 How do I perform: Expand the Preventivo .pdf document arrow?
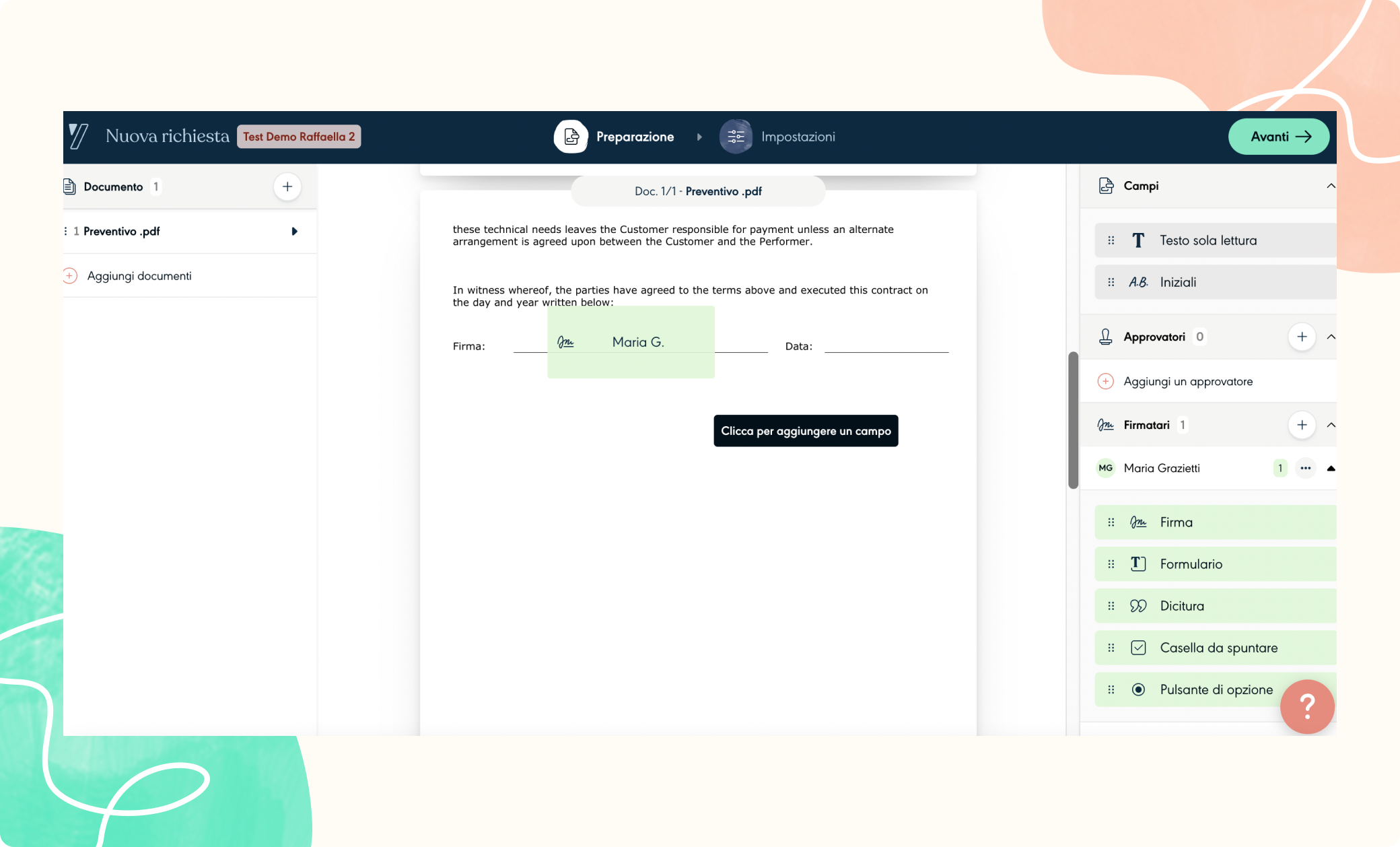tap(294, 232)
